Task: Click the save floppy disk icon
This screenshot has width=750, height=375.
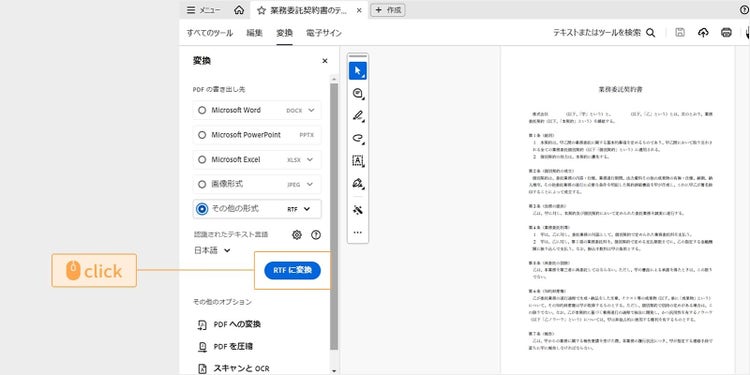Action: point(680,33)
